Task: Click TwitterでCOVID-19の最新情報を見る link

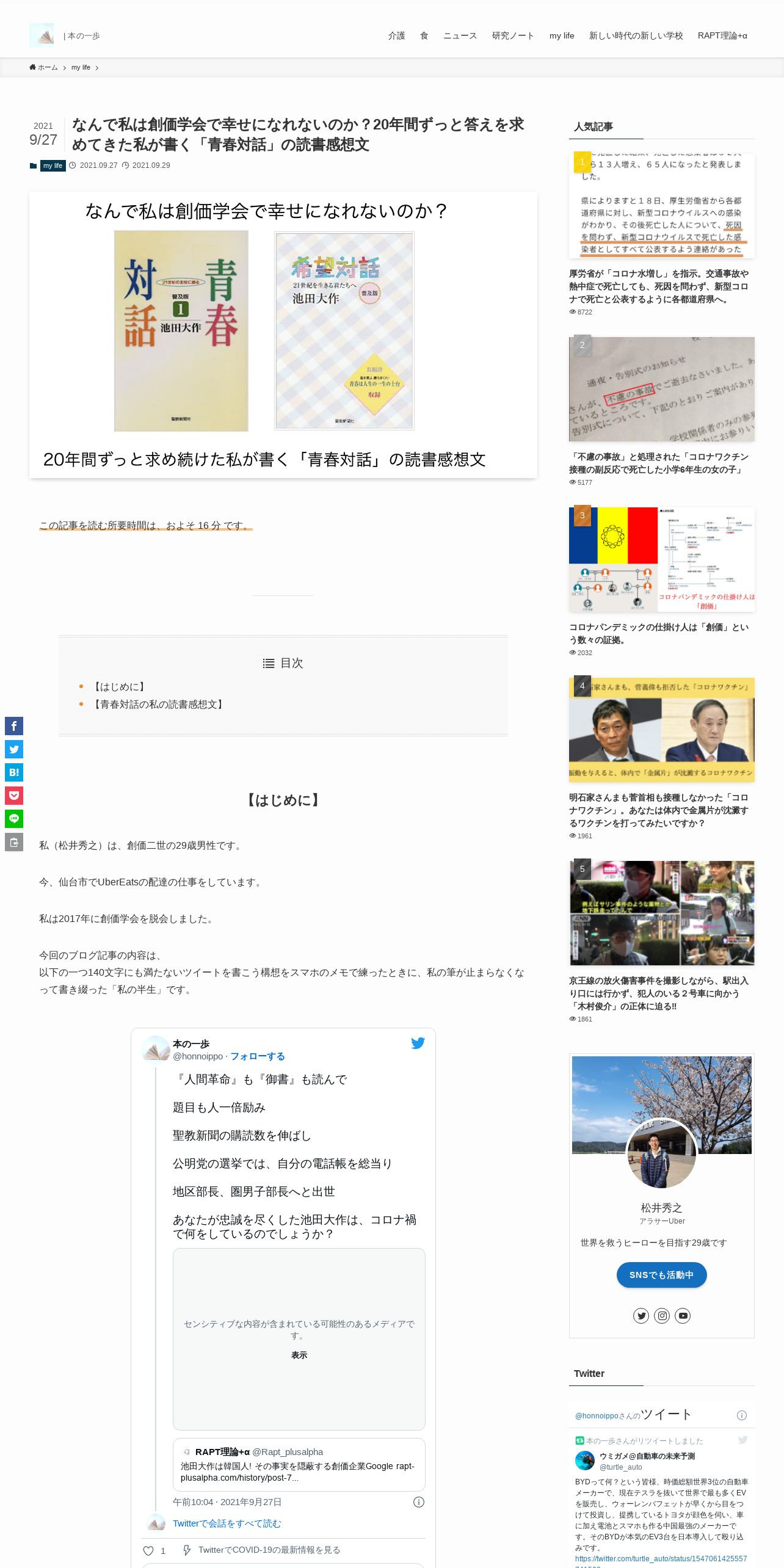Action: click(x=269, y=1550)
